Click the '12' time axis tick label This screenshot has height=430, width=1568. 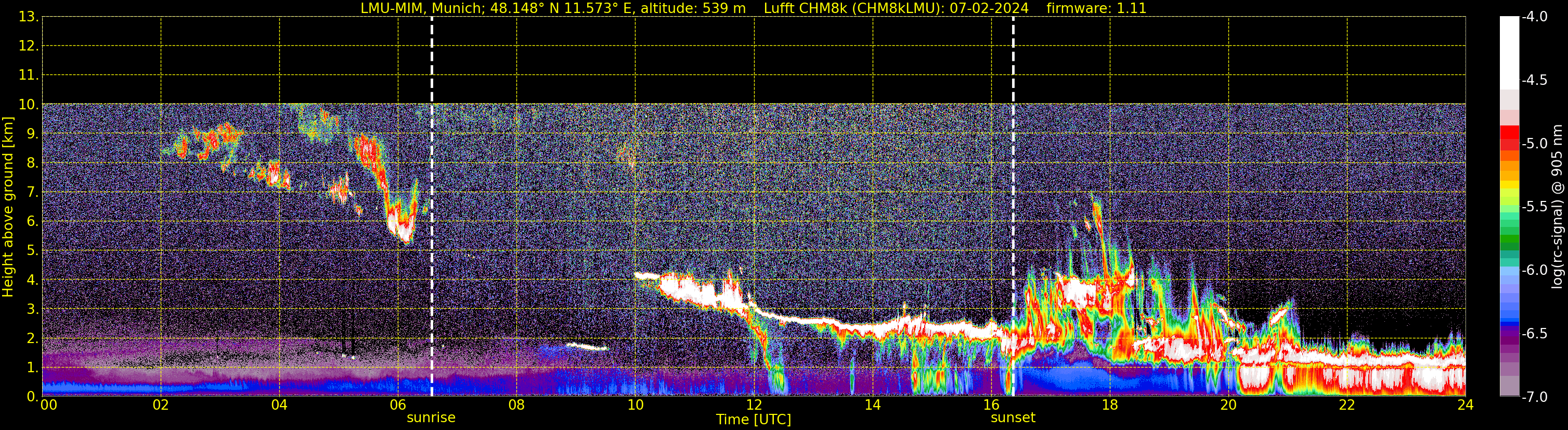pos(754,405)
